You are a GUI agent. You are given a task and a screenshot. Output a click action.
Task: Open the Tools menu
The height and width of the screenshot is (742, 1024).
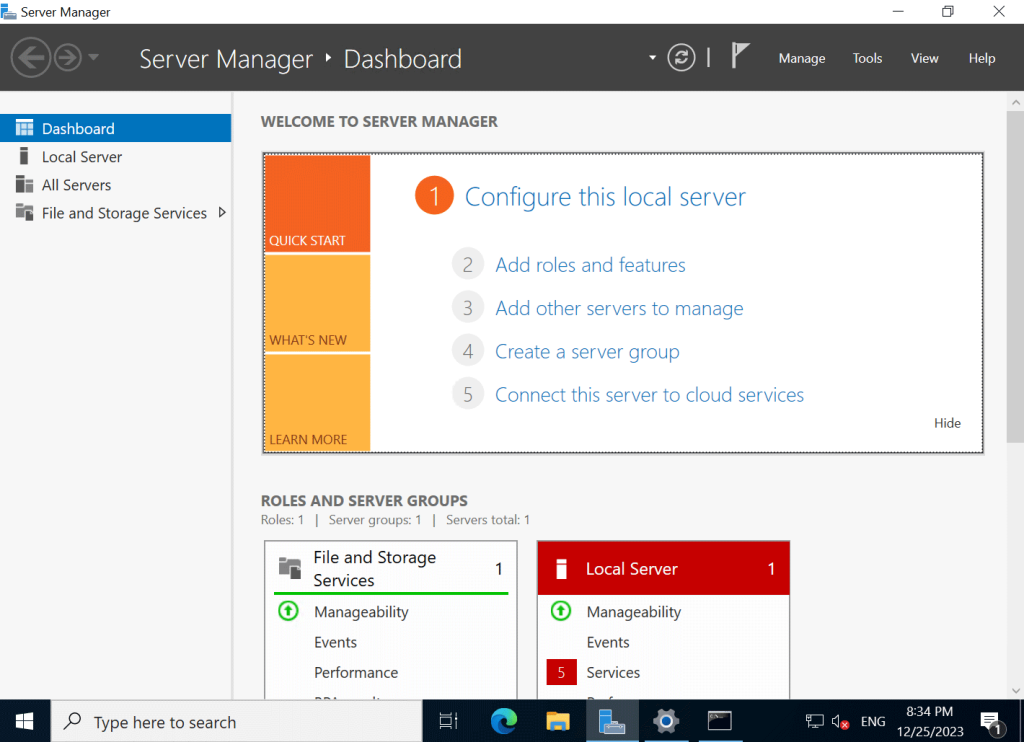(866, 58)
